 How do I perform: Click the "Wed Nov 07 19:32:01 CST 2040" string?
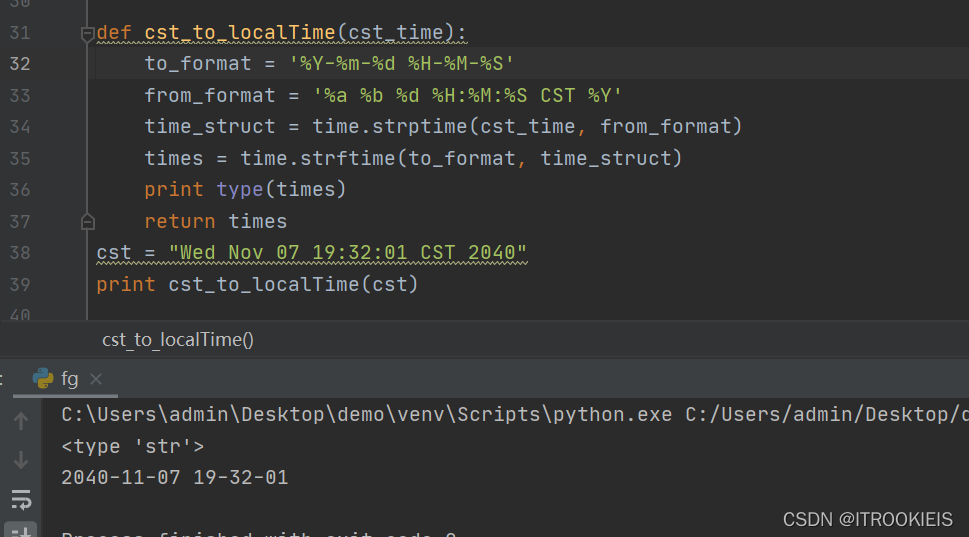(348, 253)
